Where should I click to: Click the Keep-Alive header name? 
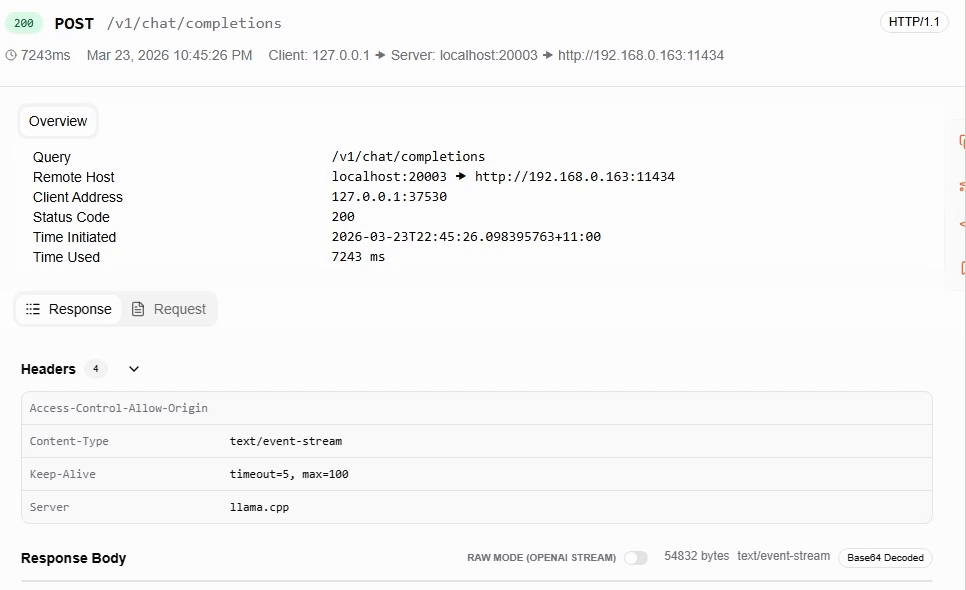tap(62, 474)
